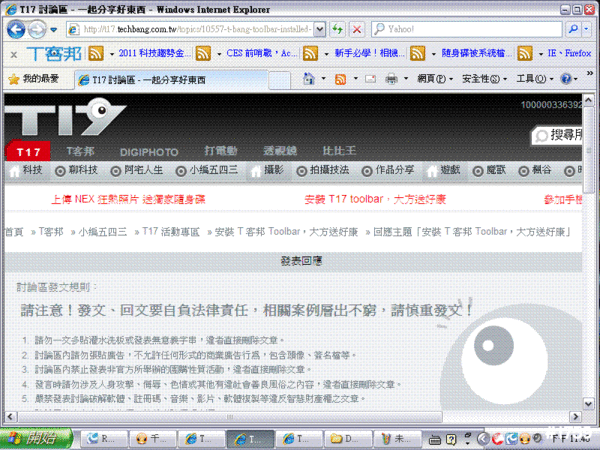Open feed link CES 前哨戰
Viewport: 600px width, 450px height.
click(x=262, y=53)
